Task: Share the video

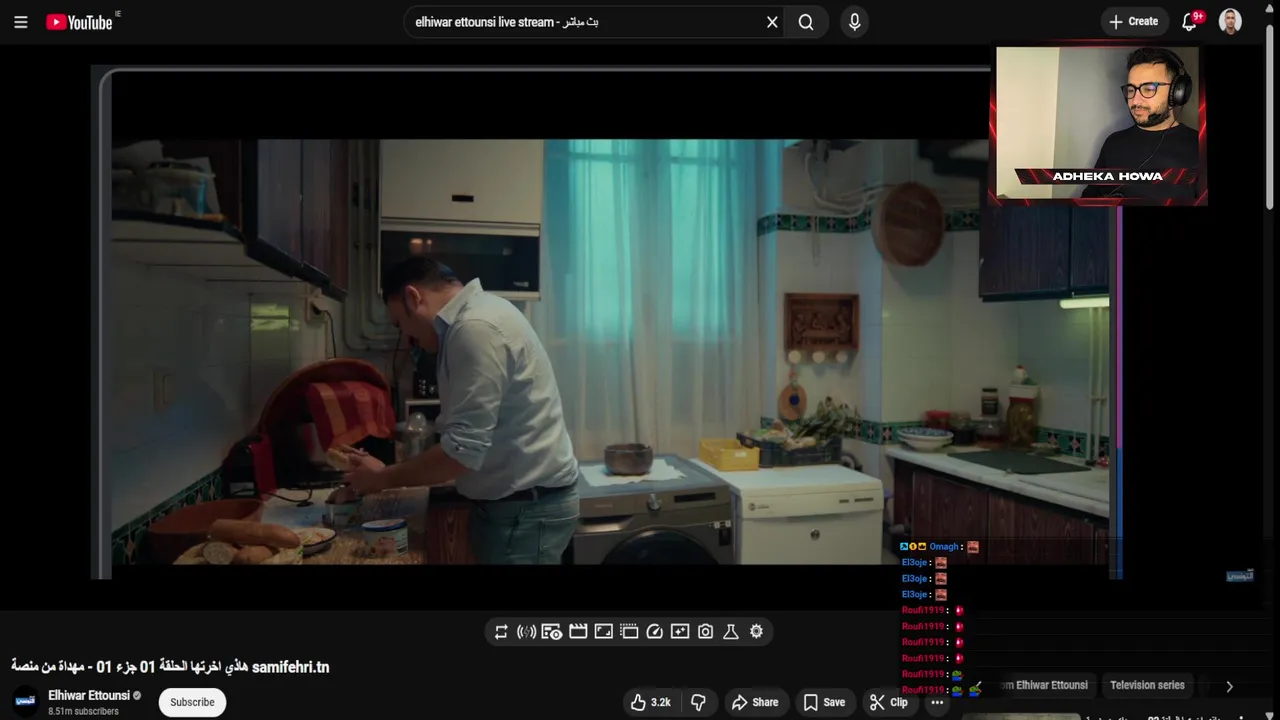Action: tap(755, 702)
